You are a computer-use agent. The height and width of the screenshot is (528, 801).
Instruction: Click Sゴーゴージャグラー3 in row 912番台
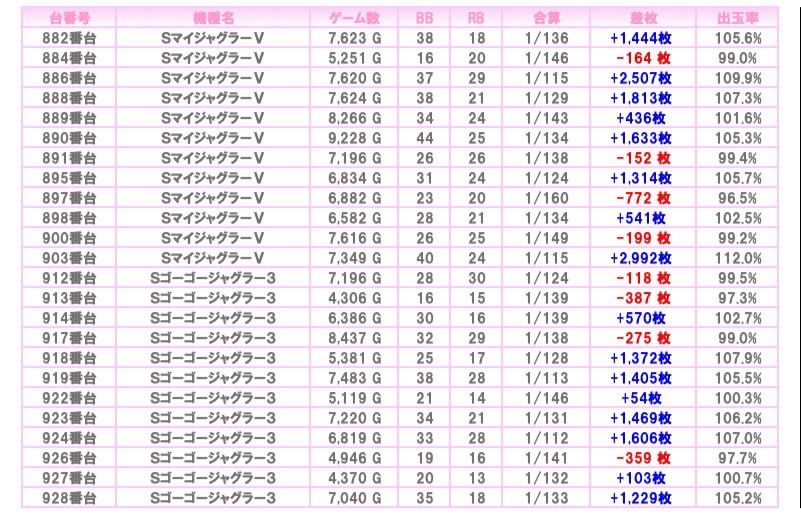click(213, 278)
